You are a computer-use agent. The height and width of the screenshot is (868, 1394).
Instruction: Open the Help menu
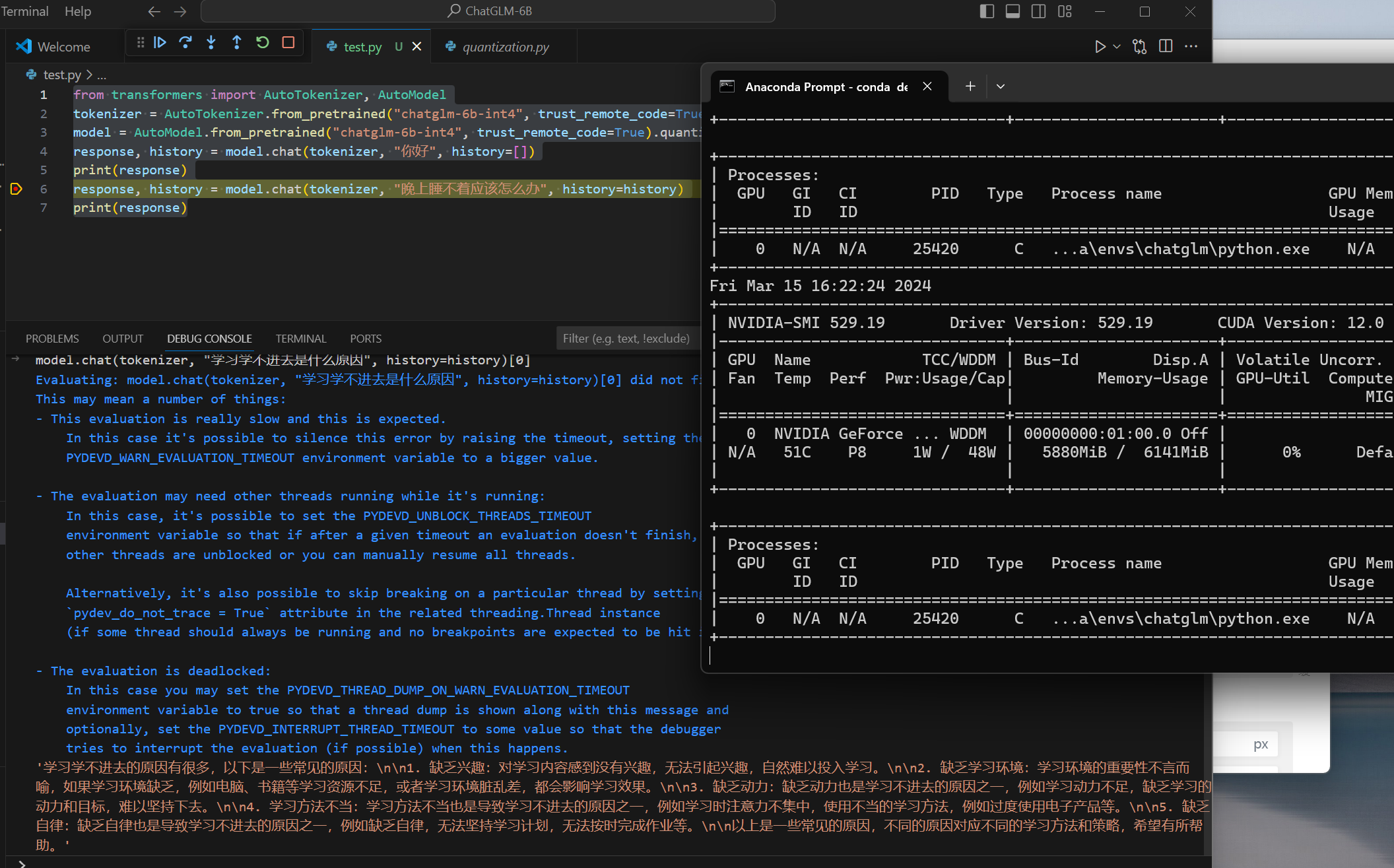point(78,11)
